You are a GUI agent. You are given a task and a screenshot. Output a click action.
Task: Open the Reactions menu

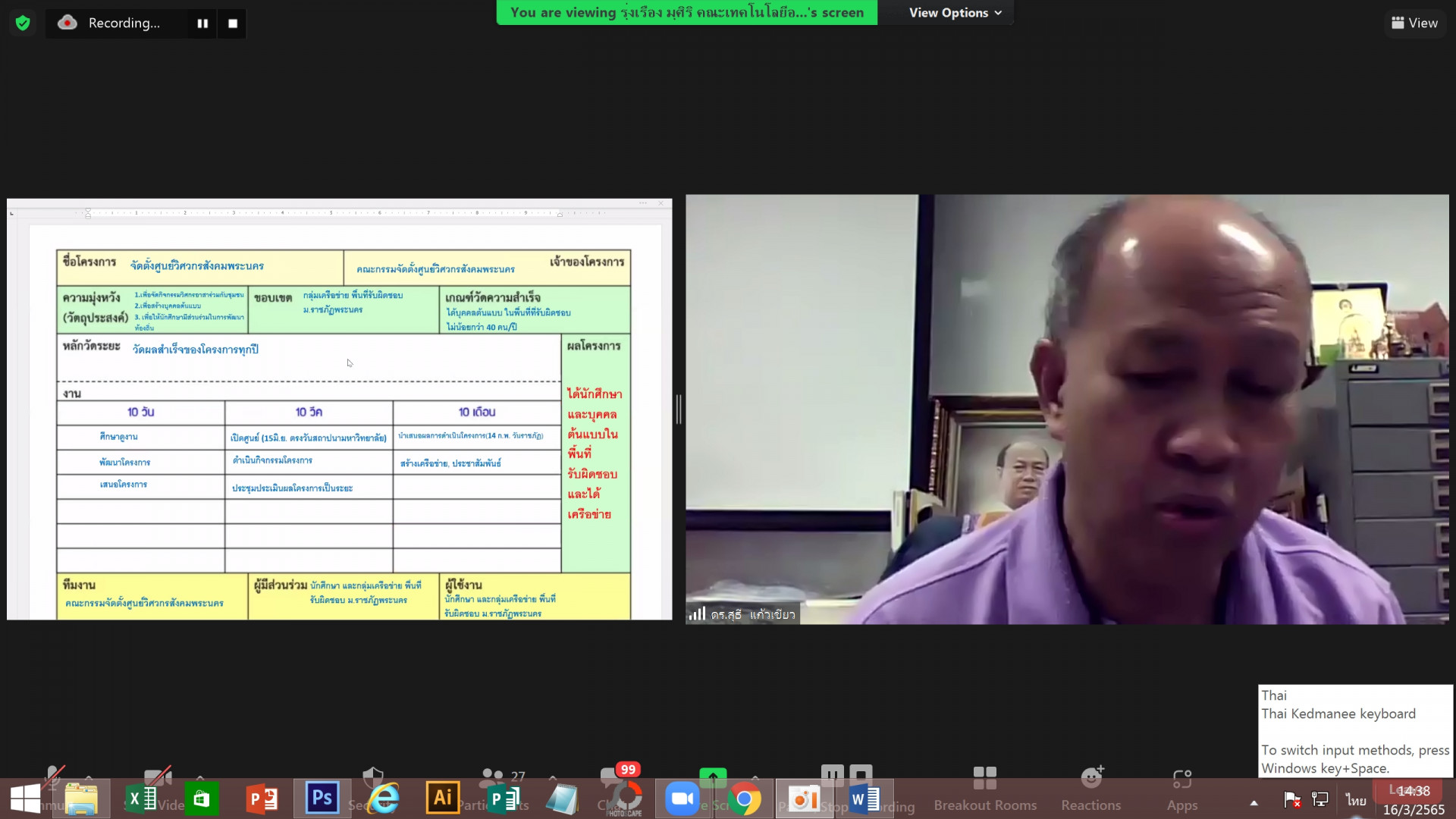click(1091, 789)
